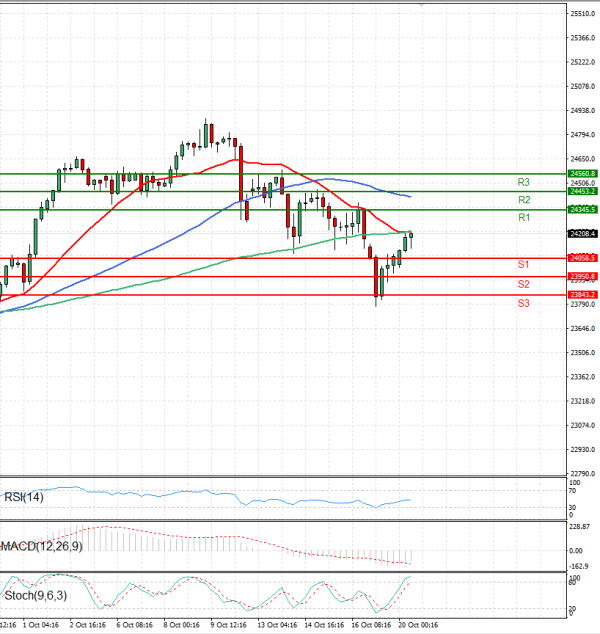Select the 23950.8 support price tag
The height and width of the screenshot is (634, 600).
point(581,276)
